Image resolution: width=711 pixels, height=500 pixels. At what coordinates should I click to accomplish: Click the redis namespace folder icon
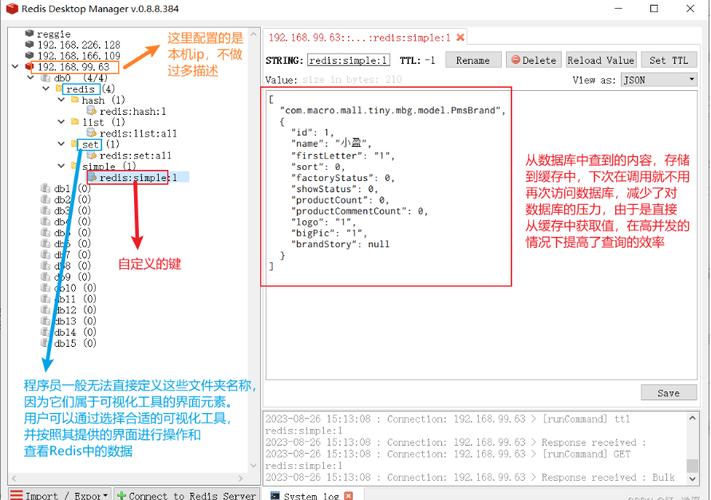coord(58,88)
